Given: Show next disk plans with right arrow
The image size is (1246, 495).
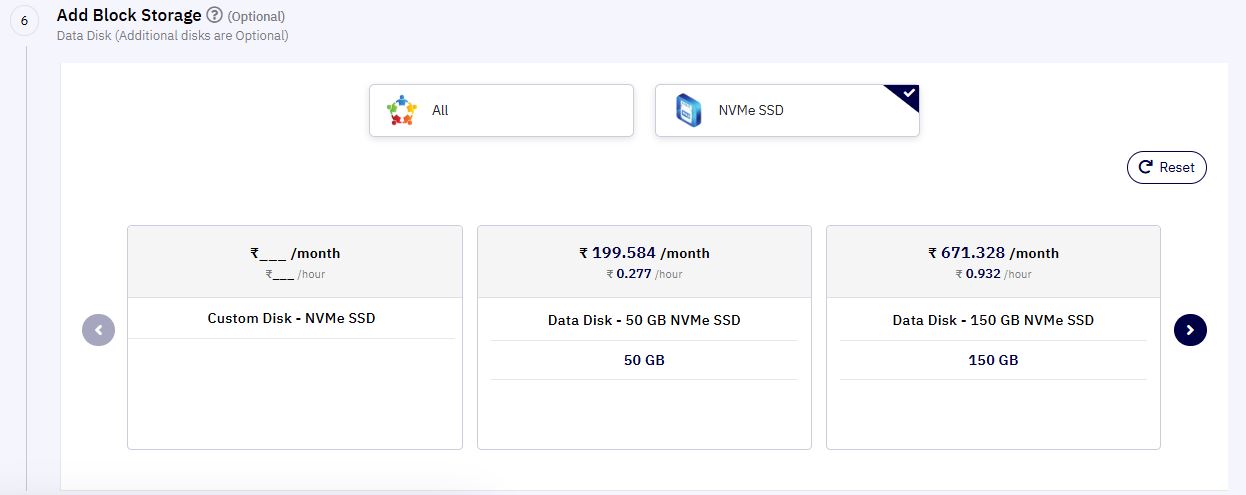Looking at the screenshot, I should [1190, 330].
